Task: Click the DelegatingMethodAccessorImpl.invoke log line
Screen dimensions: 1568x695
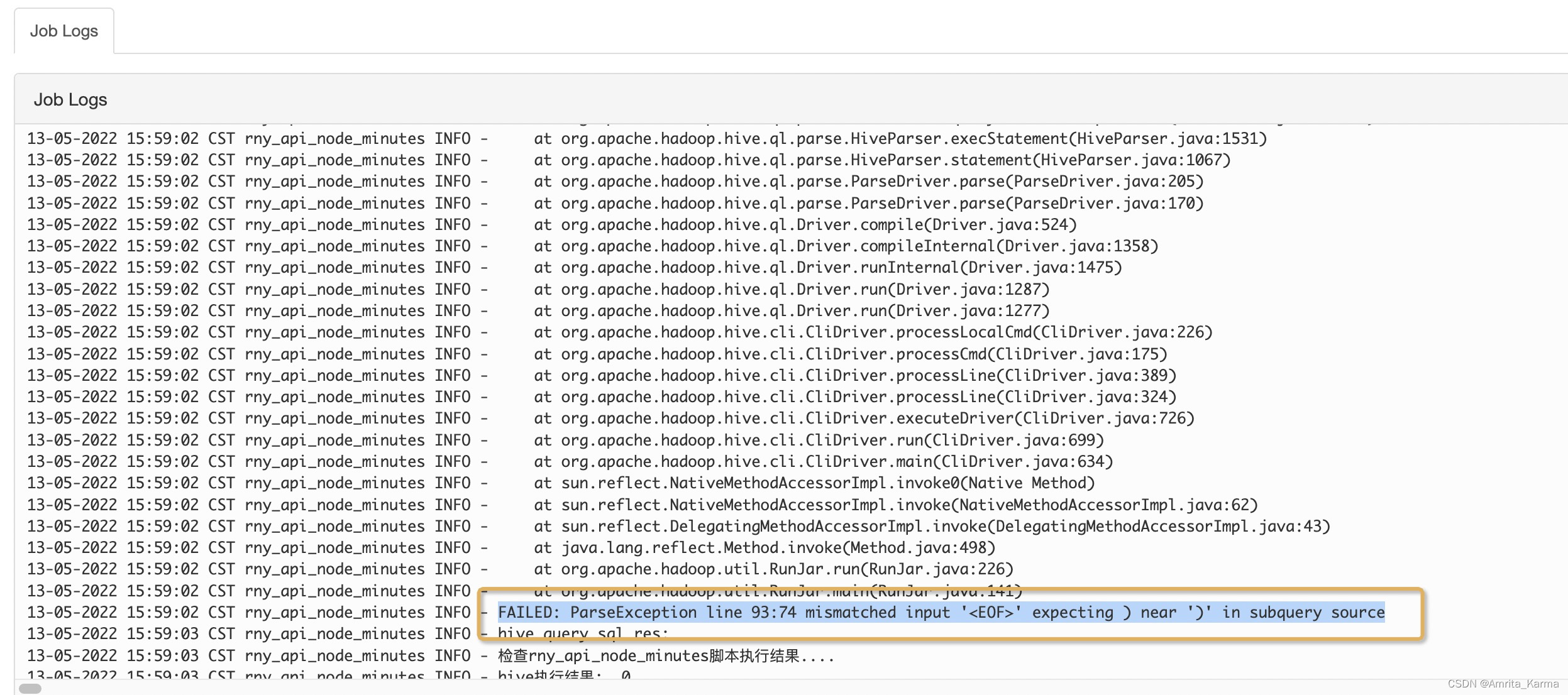Action: point(932,527)
